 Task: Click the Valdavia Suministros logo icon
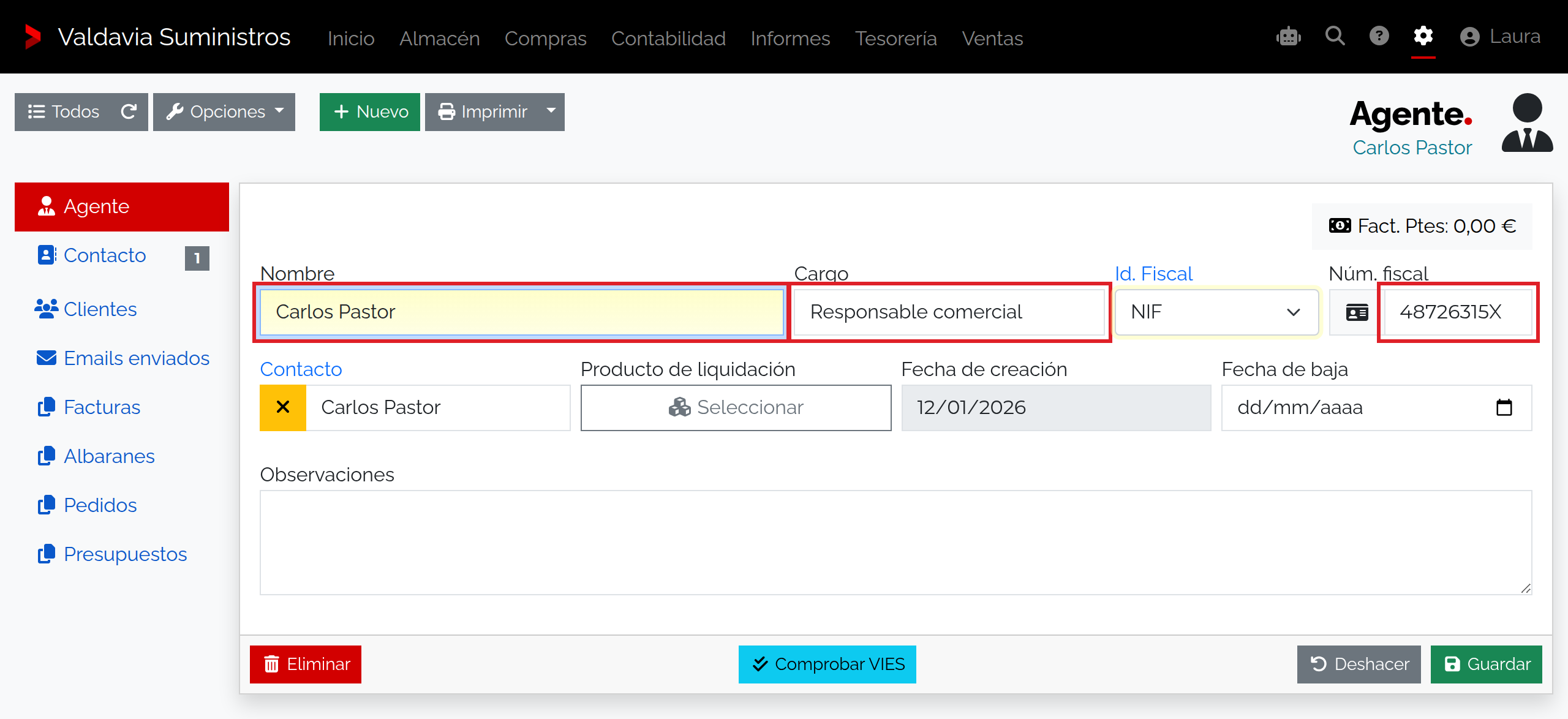[x=32, y=37]
